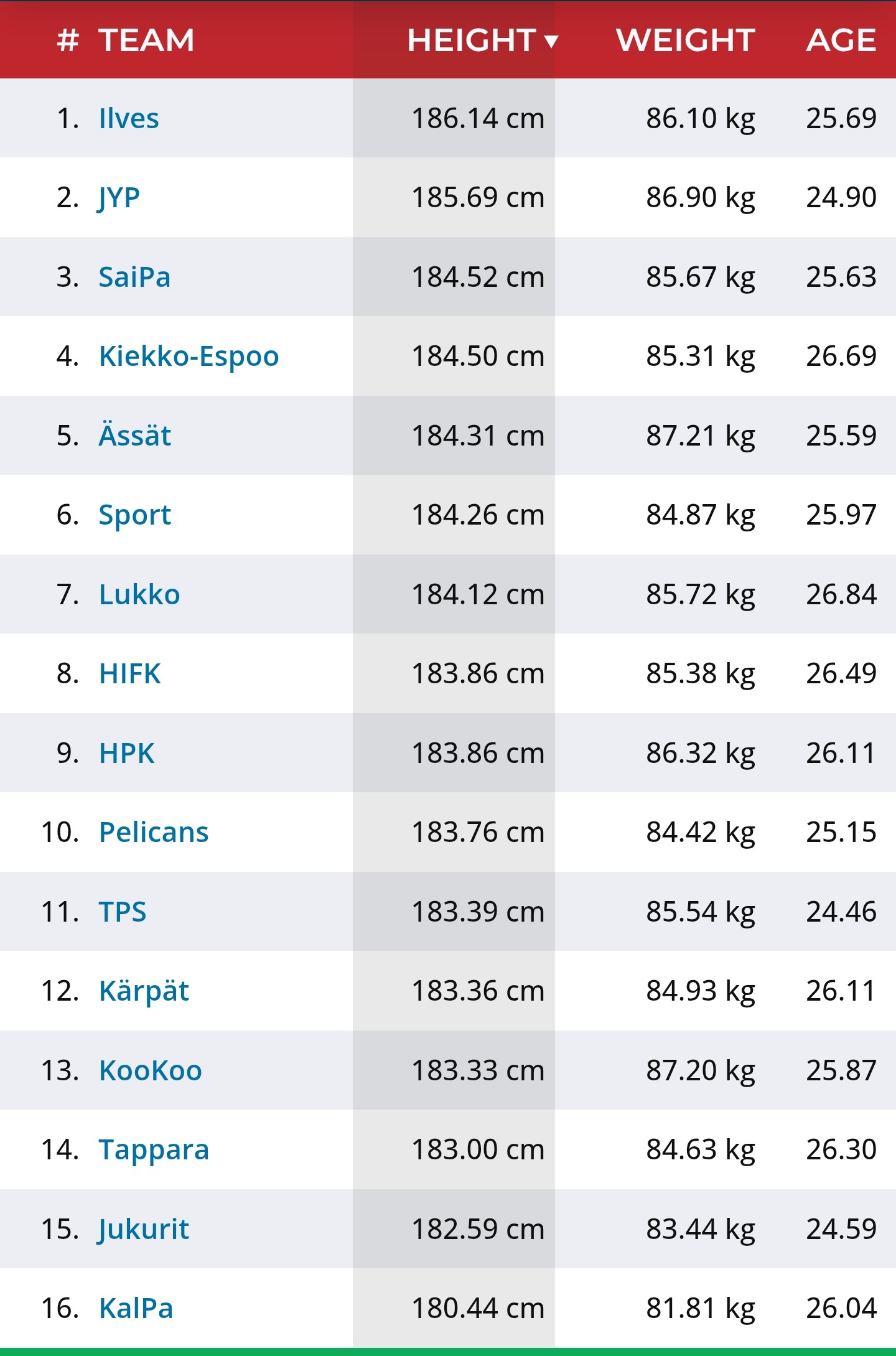Click the TPS team link
Screen dimensions: 896x1356
[123, 912]
